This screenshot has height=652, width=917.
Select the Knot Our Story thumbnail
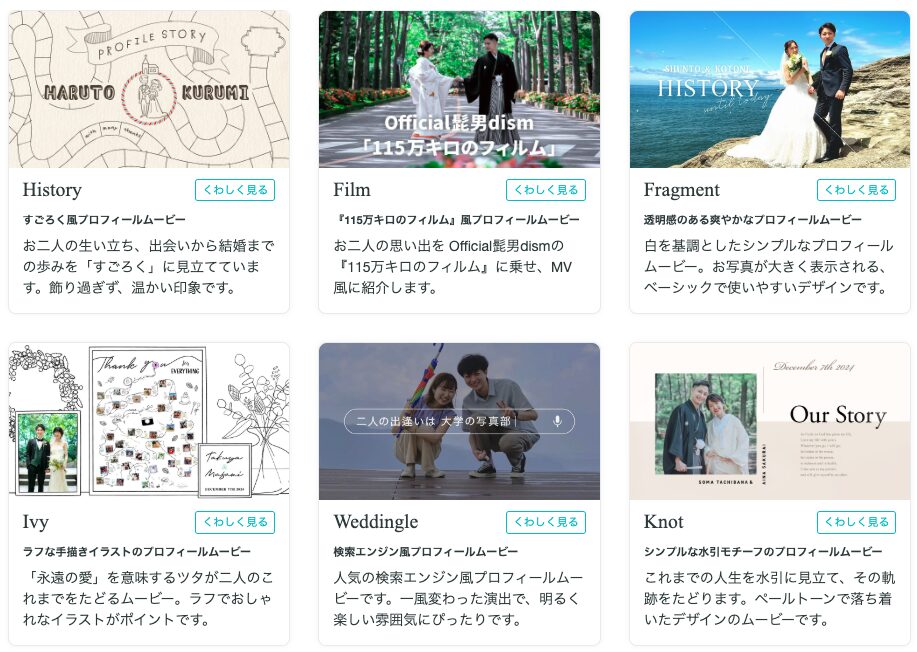[x=770, y=422]
